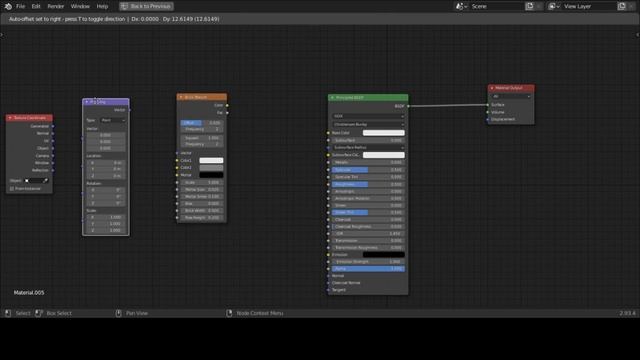The height and width of the screenshot is (360, 640).
Task: Click the Back to Previous button
Action: 146,6
